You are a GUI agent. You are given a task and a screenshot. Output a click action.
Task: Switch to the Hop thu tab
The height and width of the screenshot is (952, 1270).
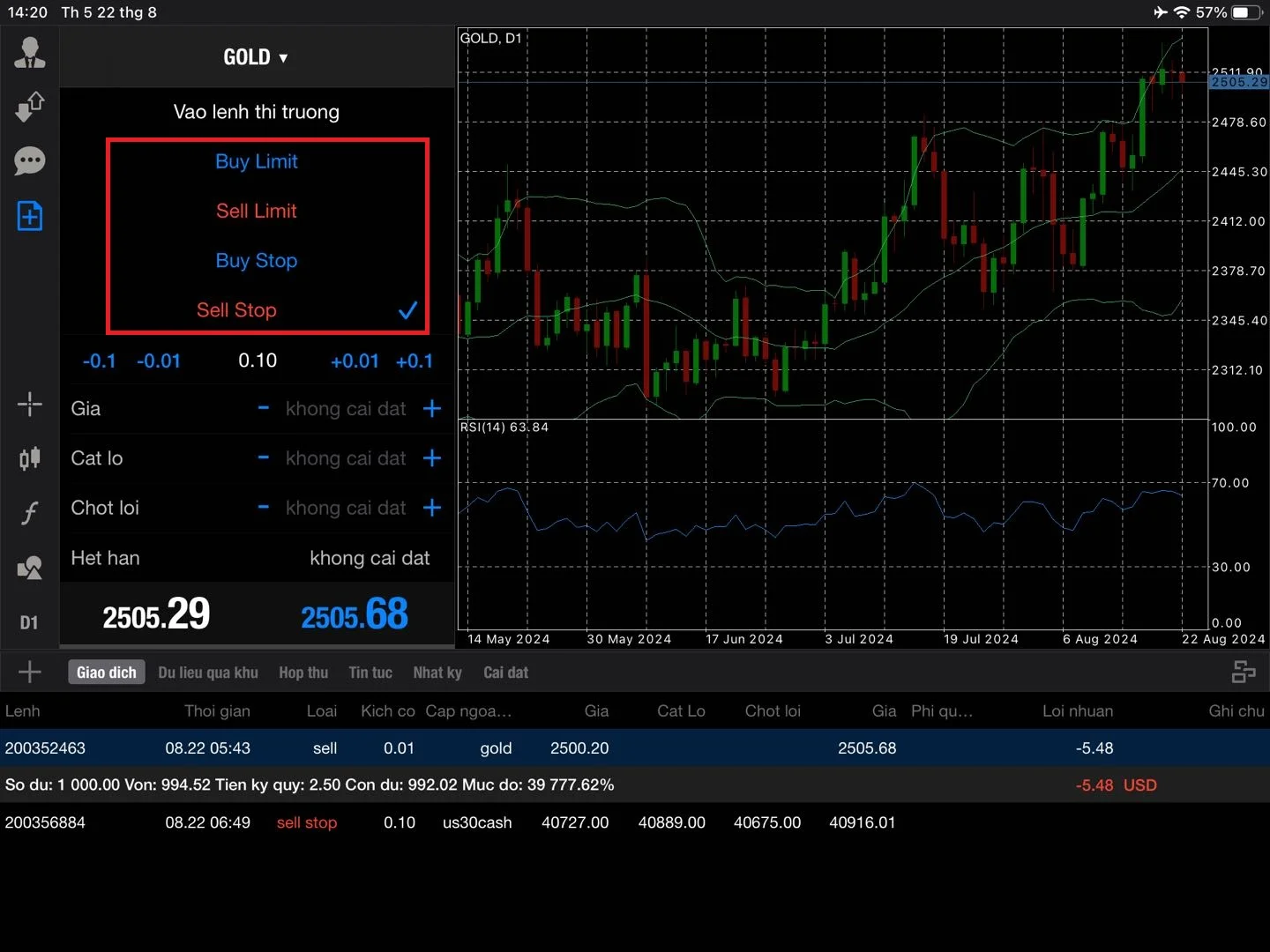(x=303, y=673)
